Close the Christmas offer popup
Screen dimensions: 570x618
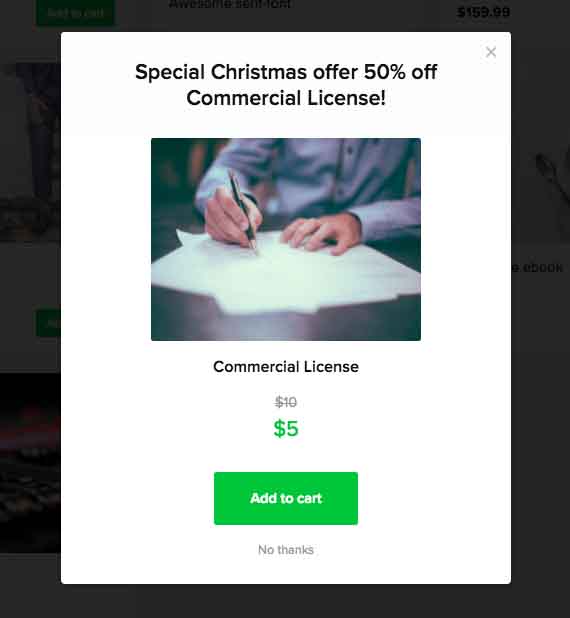pyautogui.click(x=491, y=52)
